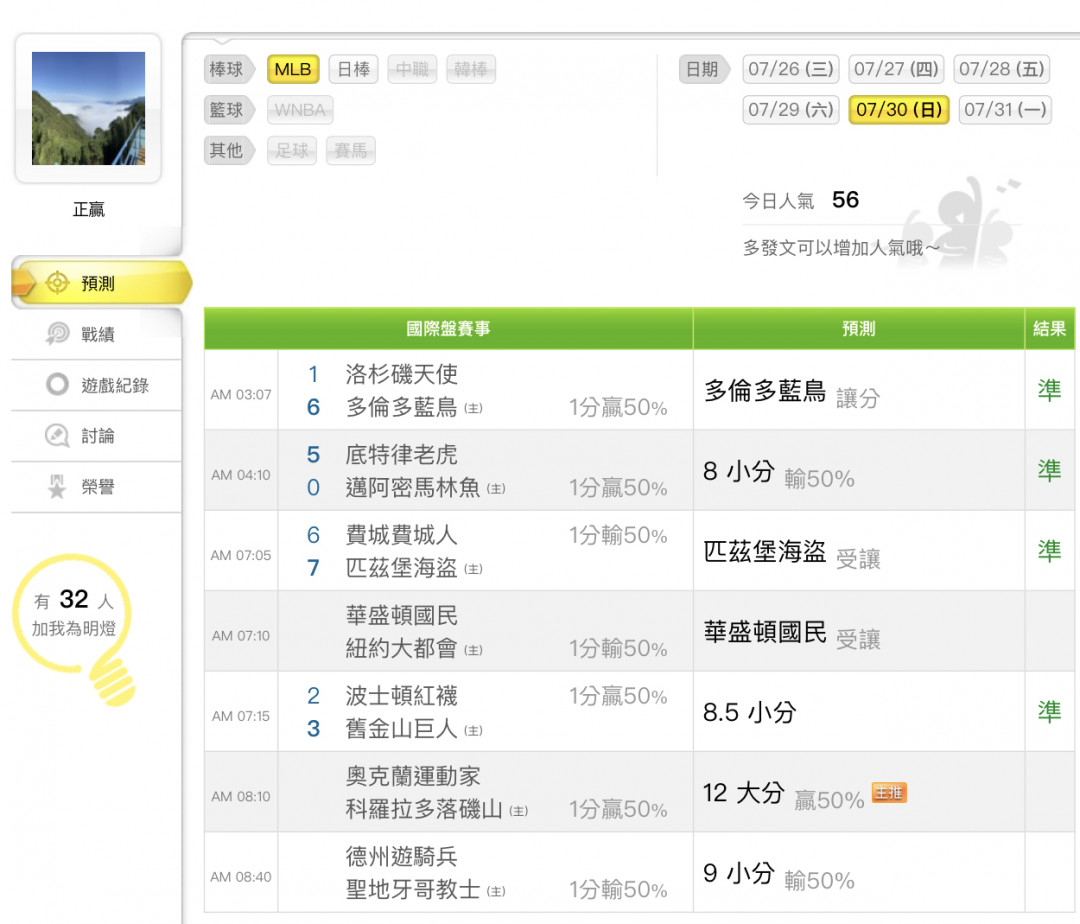Screen dimensions: 1080x924
Task: Click prediction 8 小分 輸50%
Action: pos(779,473)
